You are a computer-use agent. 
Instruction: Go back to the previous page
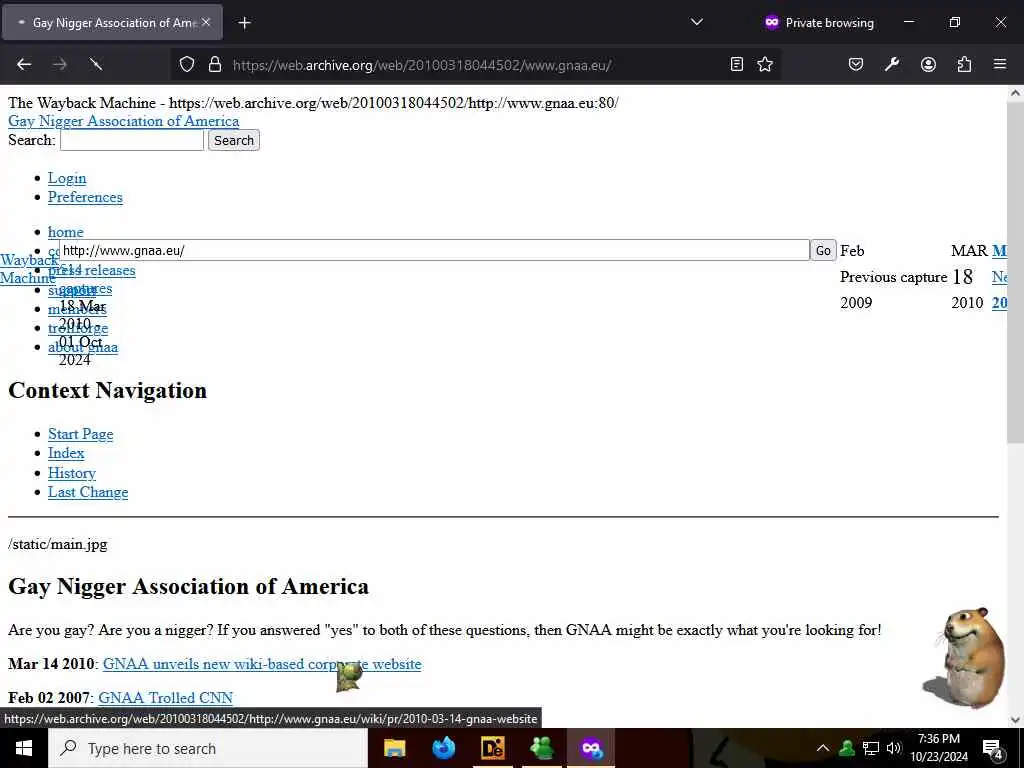[24, 64]
